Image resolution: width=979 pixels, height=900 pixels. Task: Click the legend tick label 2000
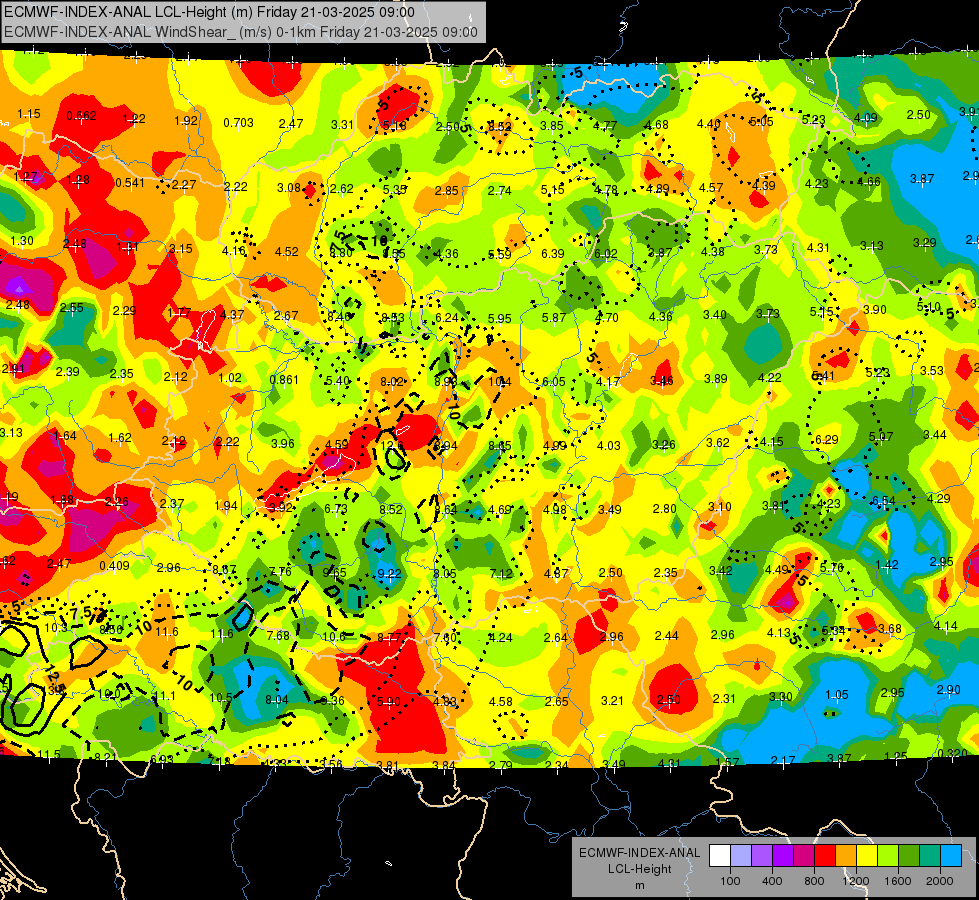click(939, 881)
